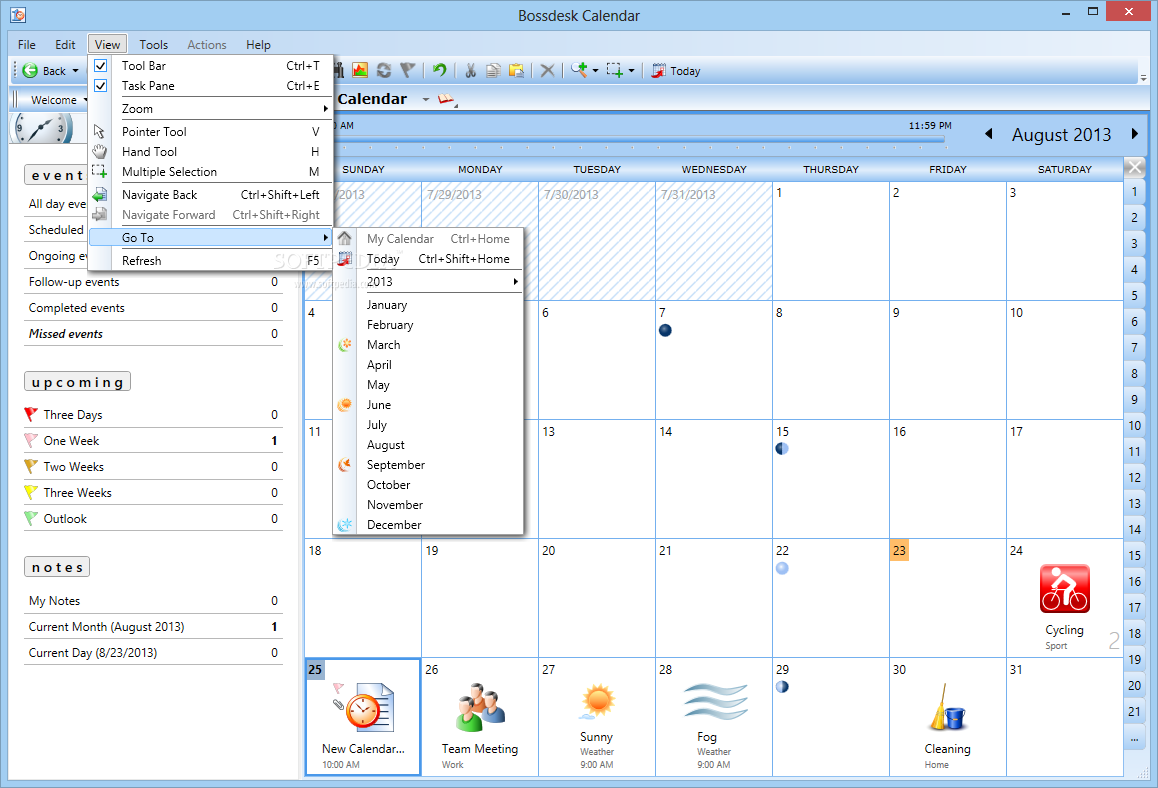Click the multiple selection toolbar icon
This screenshot has width=1158, height=788.
pos(614,70)
